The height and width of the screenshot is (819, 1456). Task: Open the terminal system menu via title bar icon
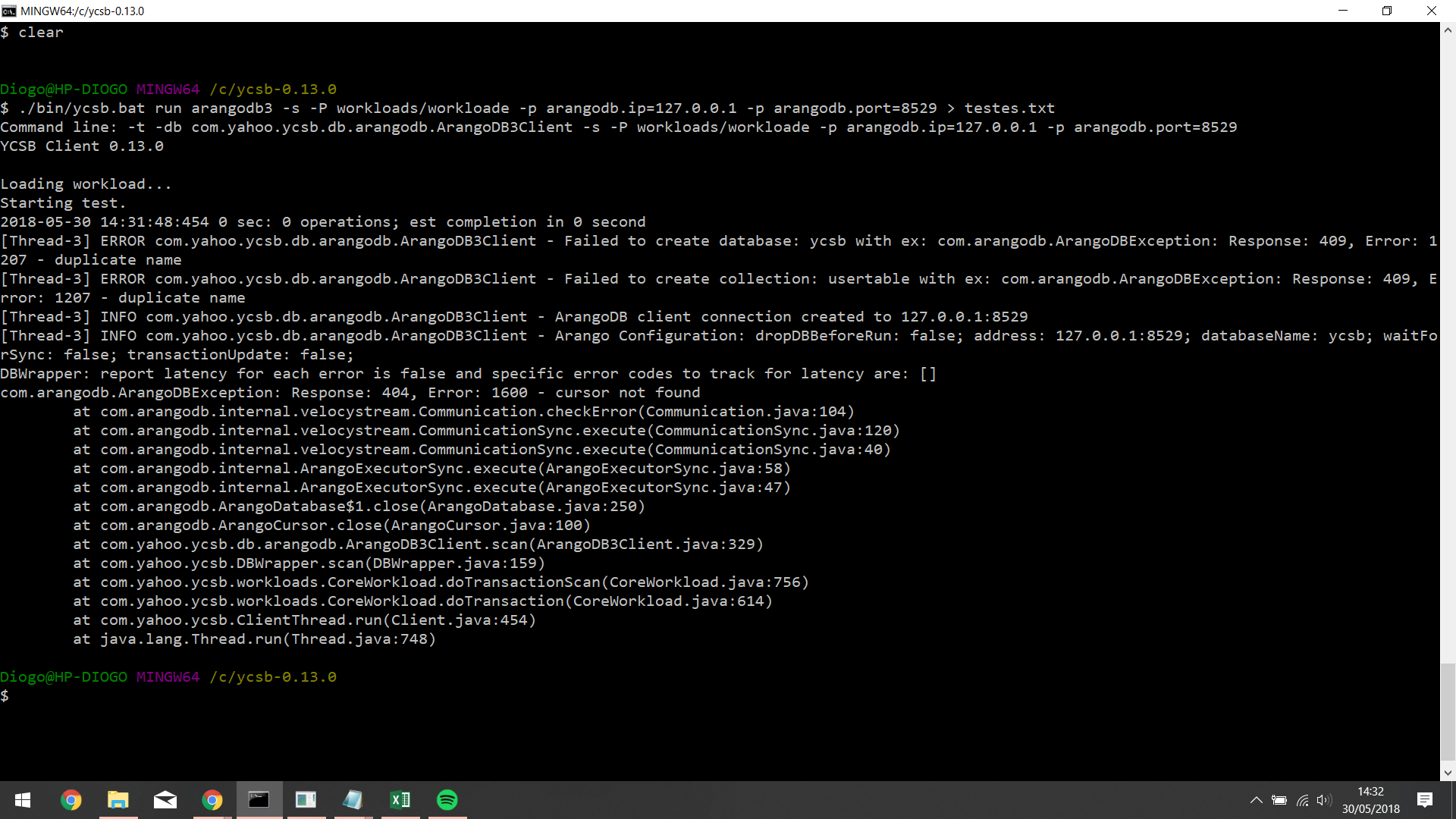[x=8, y=11]
